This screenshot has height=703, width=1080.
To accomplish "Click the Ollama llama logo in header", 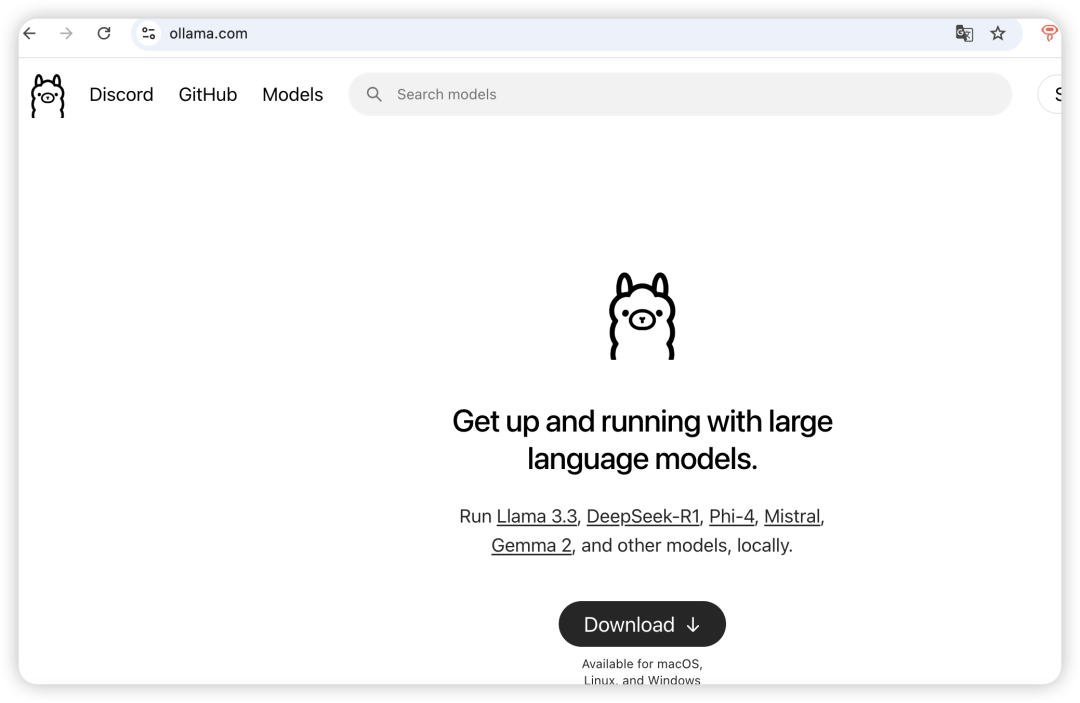I will 48,95.
